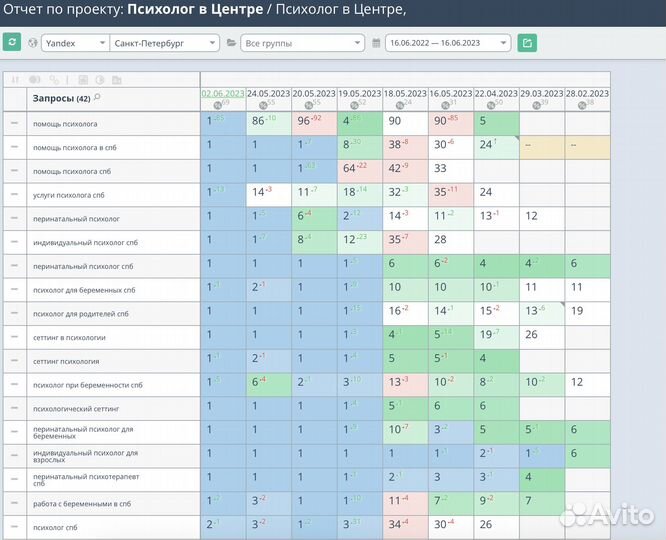Expand the Все группы dropdown

point(301,43)
